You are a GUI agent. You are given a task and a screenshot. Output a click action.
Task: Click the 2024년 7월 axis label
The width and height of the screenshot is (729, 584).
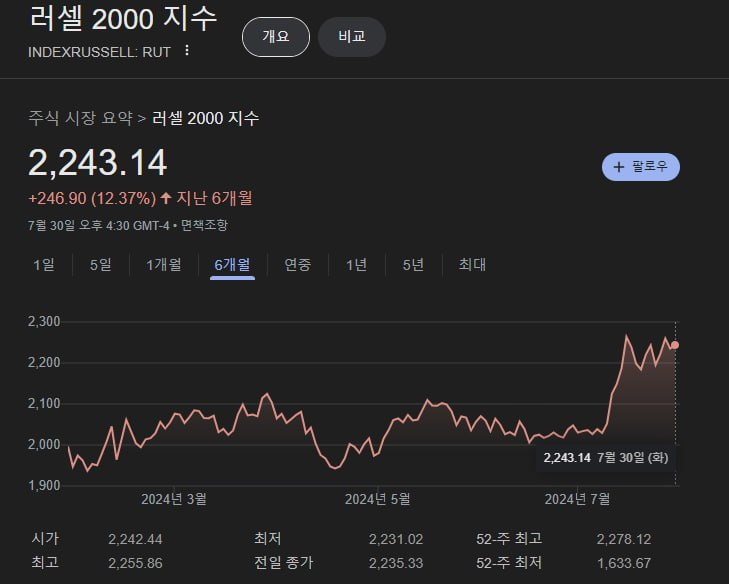coord(577,499)
